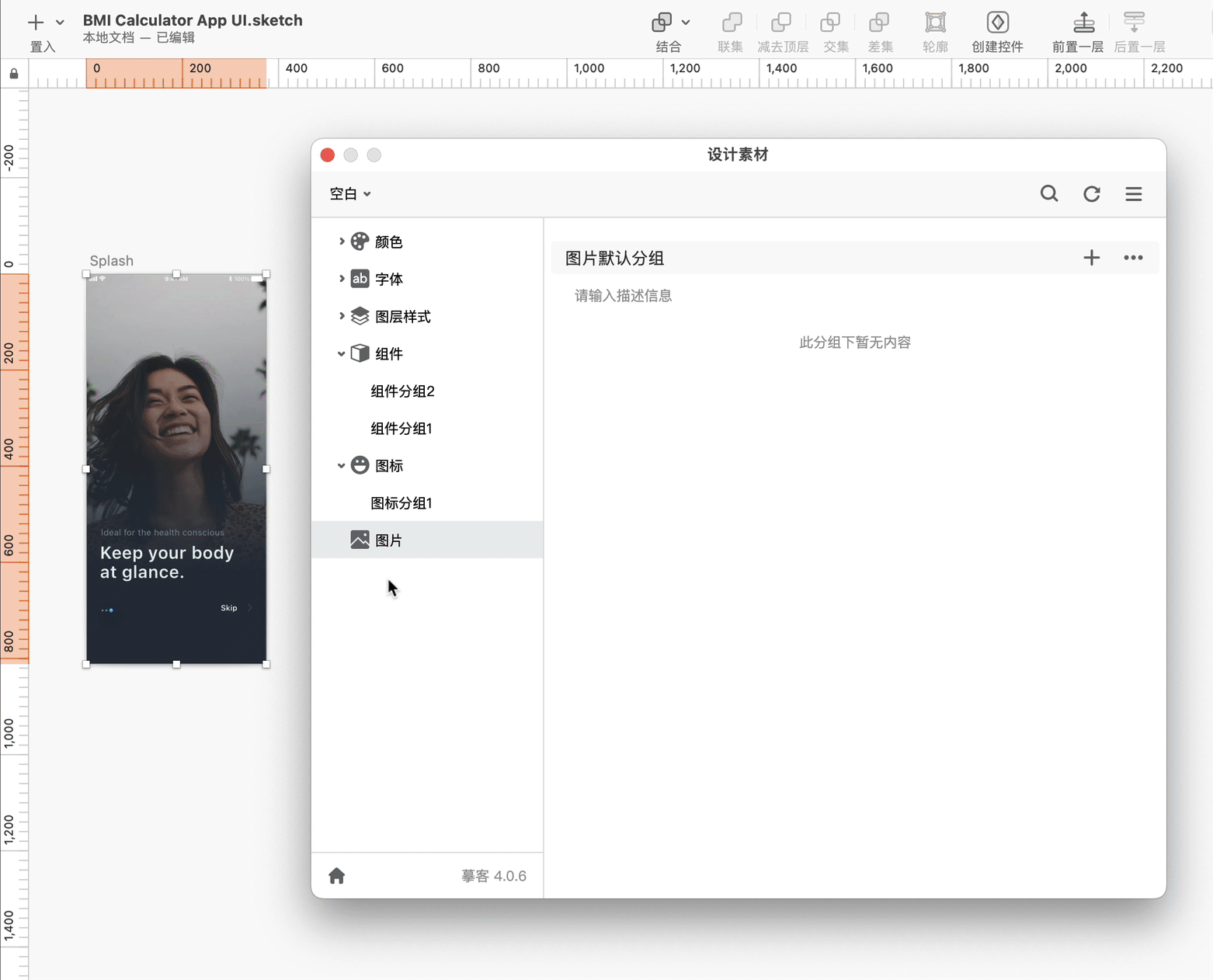This screenshot has width=1213, height=980.
Task: Select the 图片 sidebar item
Action: pyautogui.click(x=388, y=540)
